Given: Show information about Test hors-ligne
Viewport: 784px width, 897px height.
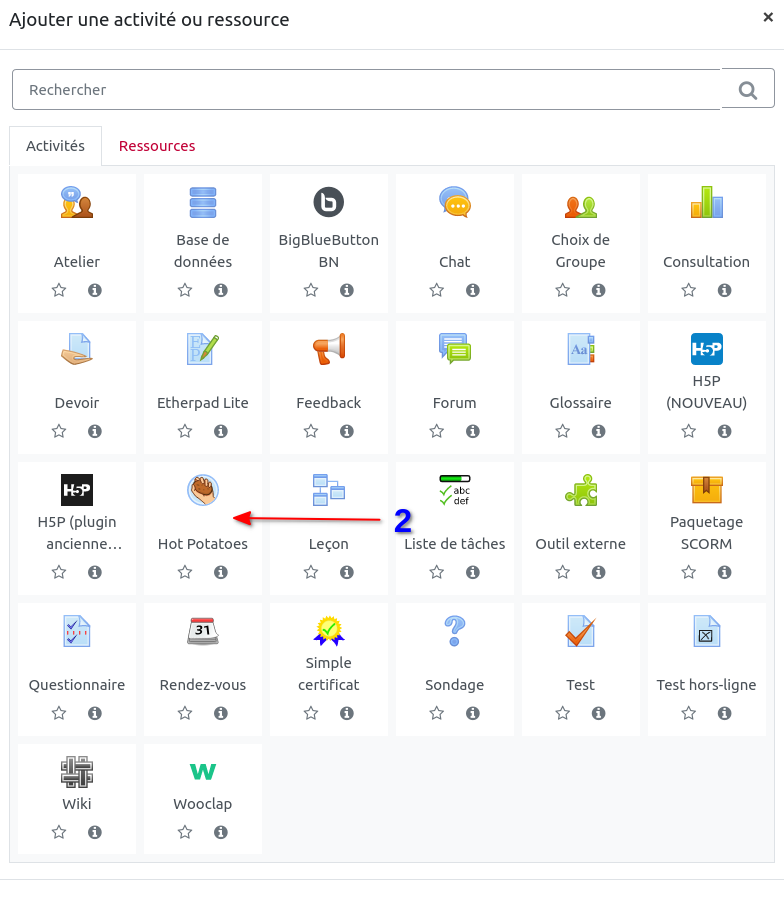Looking at the screenshot, I should [725, 713].
